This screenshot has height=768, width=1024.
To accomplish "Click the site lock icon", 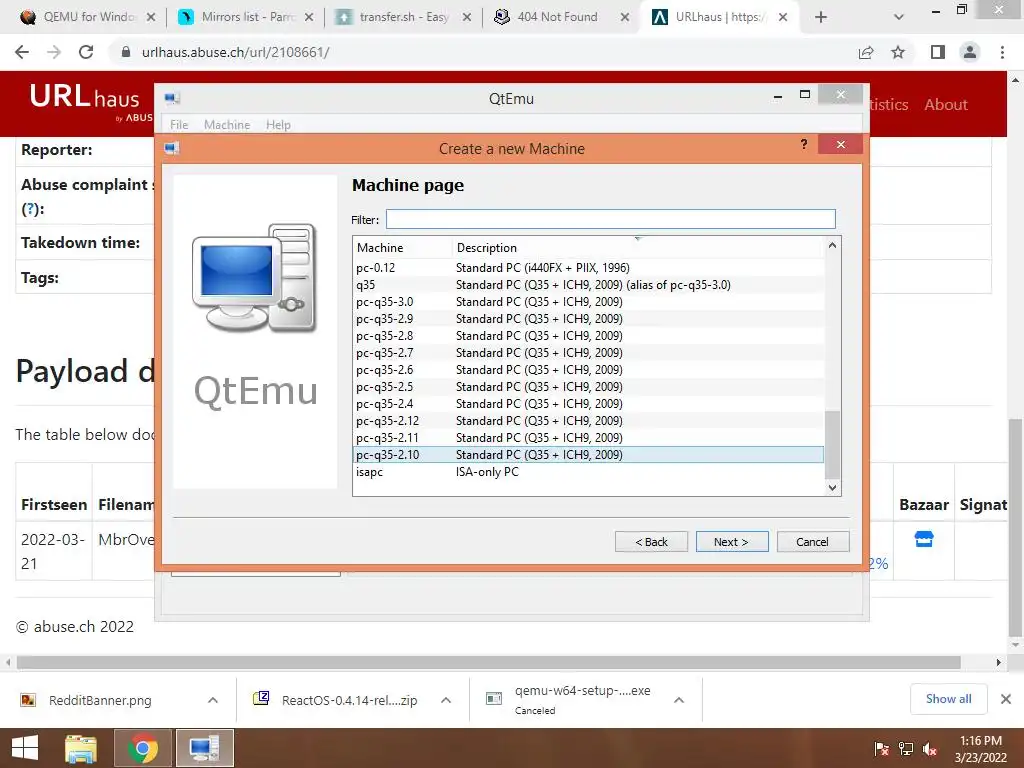I will (x=126, y=52).
